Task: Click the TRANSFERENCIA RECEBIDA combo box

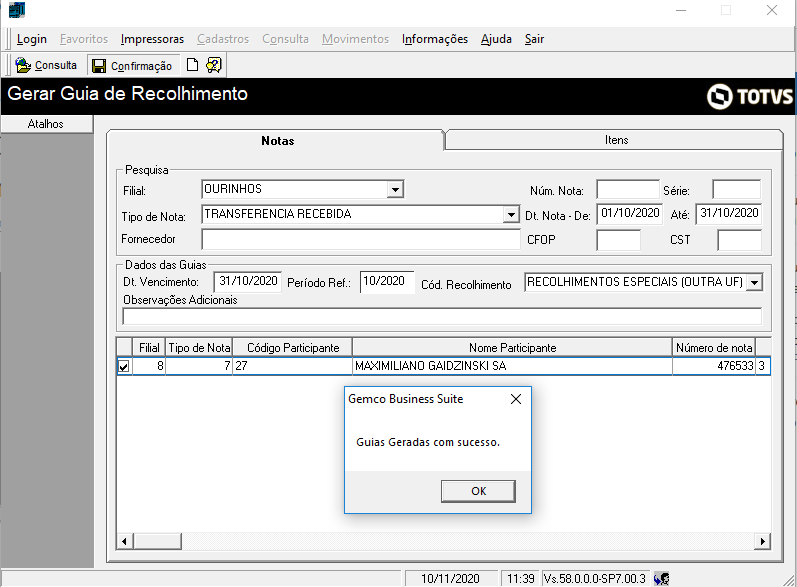Action: (x=360, y=214)
